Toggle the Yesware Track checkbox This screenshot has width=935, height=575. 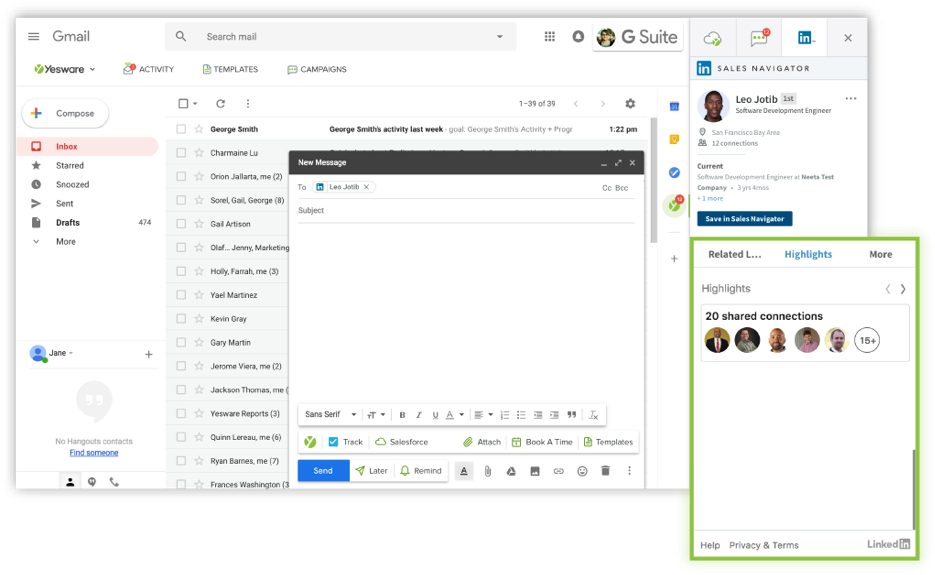[333, 442]
